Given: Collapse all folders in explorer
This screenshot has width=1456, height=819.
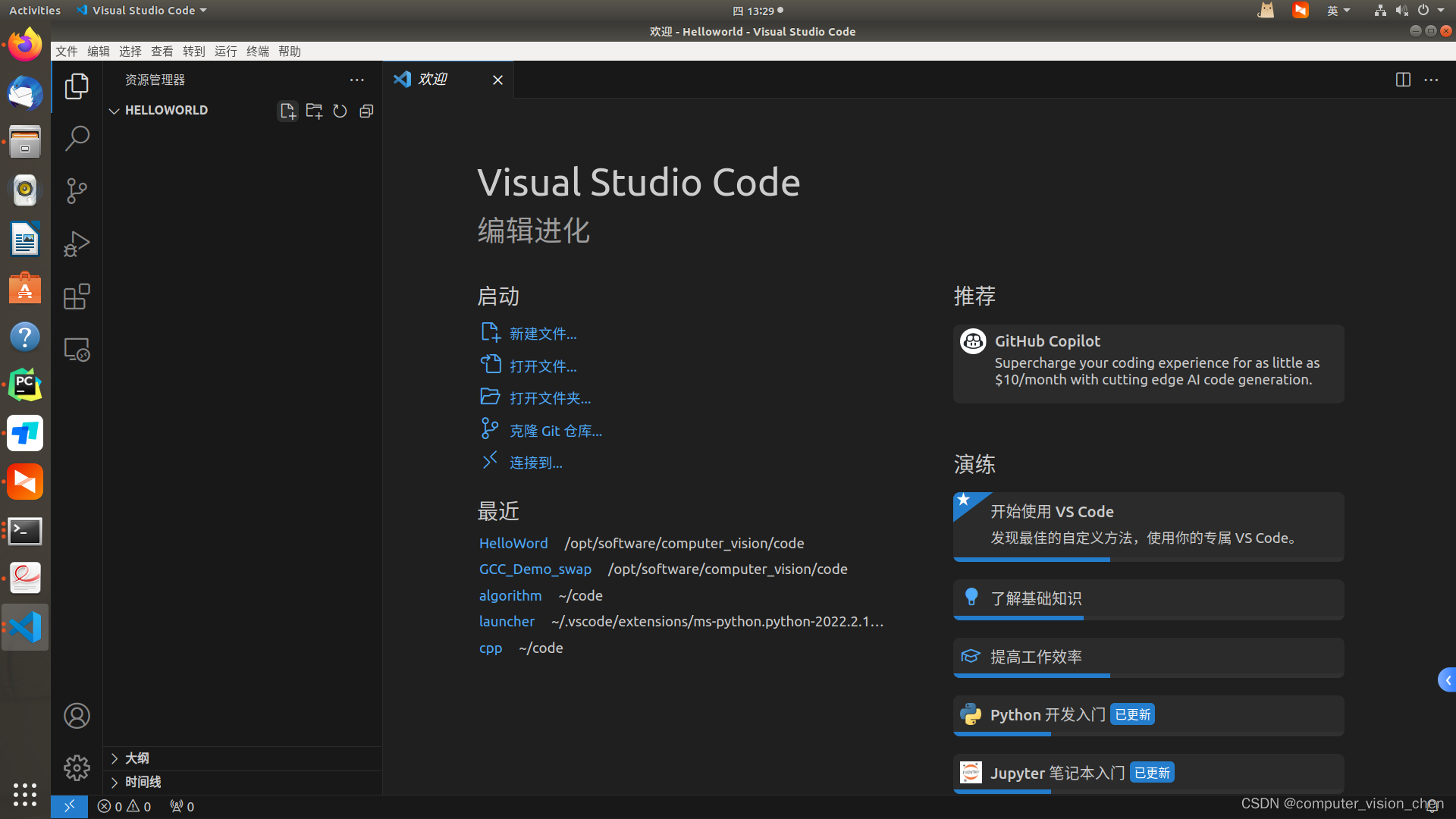Looking at the screenshot, I should point(366,111).
